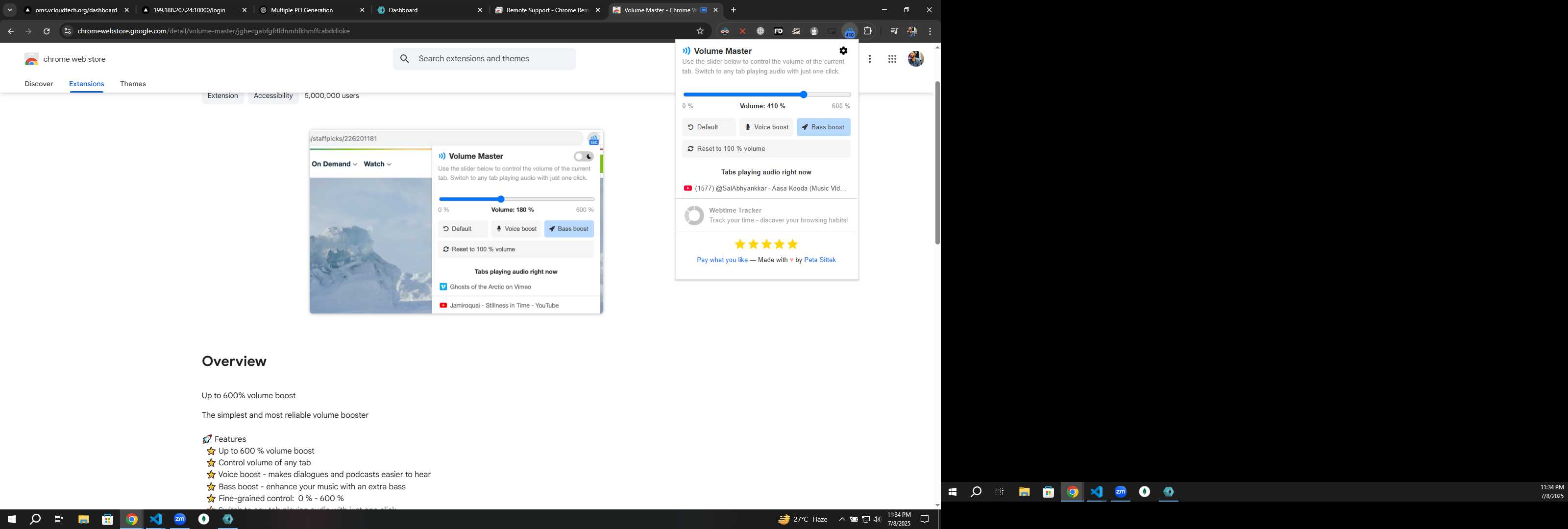This screenshot has width=1568, height=529.
Task: Go back to the previous page
Action: tap(10, 31)
